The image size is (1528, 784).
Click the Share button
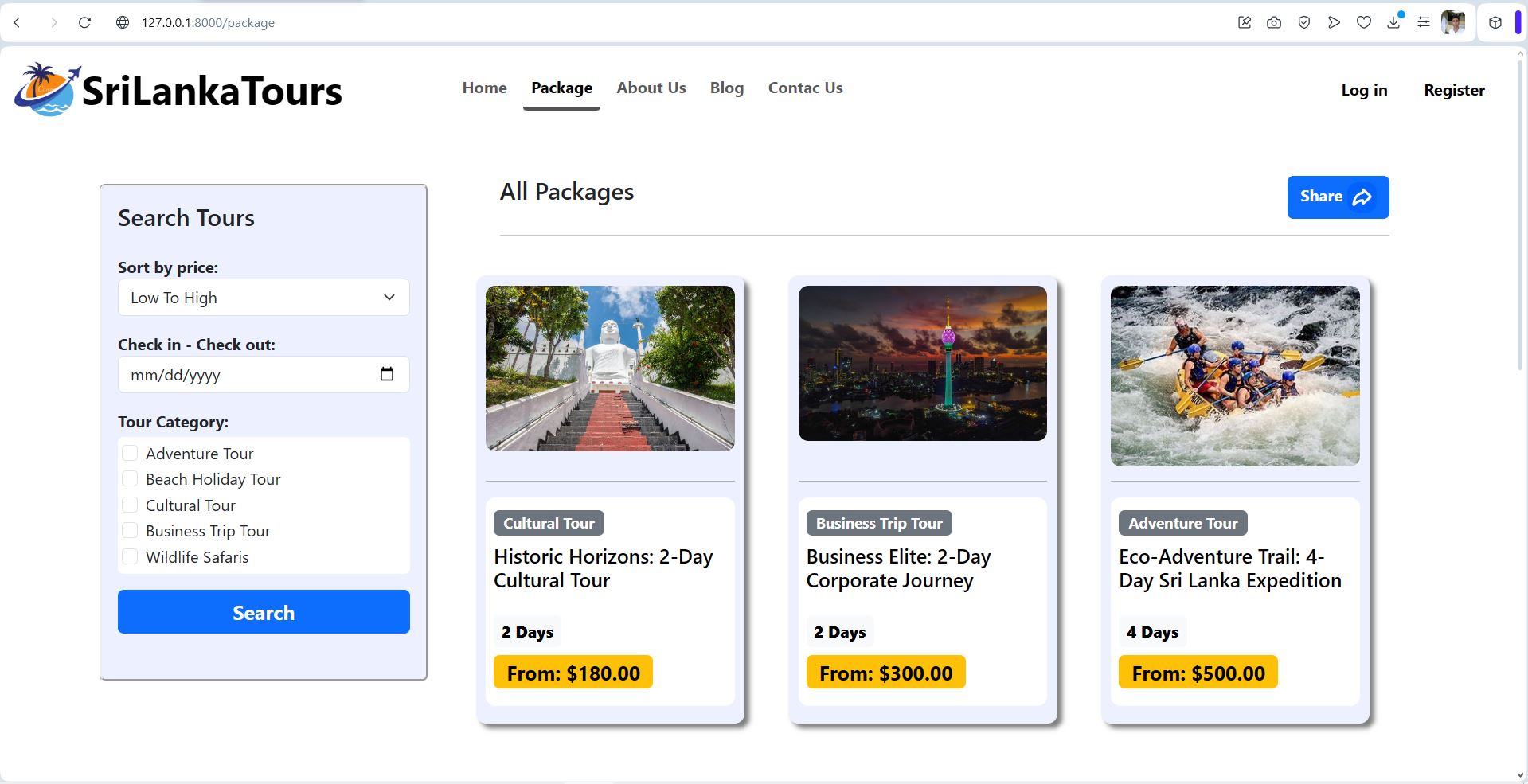pos(1338,197)
